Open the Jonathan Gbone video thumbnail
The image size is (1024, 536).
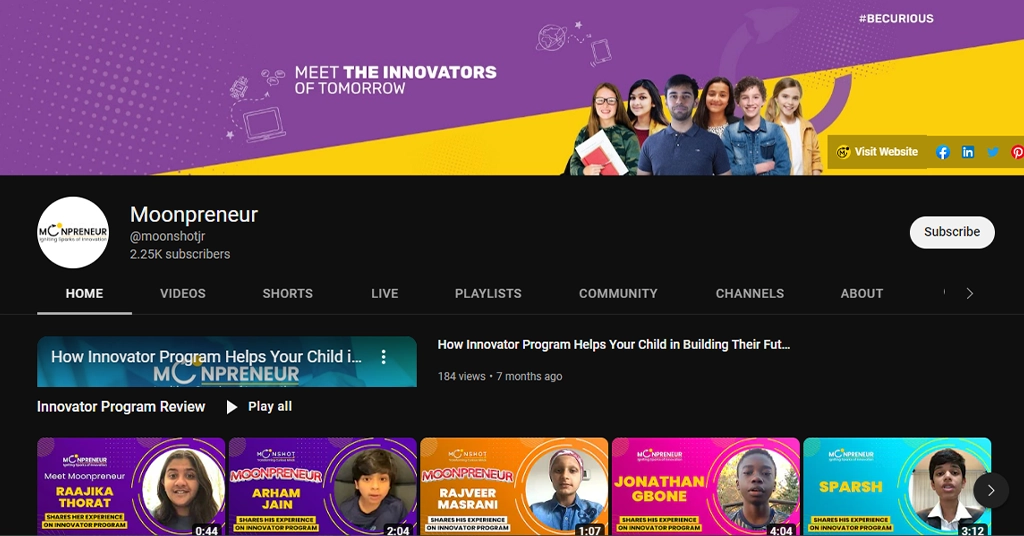coord(705,486)
